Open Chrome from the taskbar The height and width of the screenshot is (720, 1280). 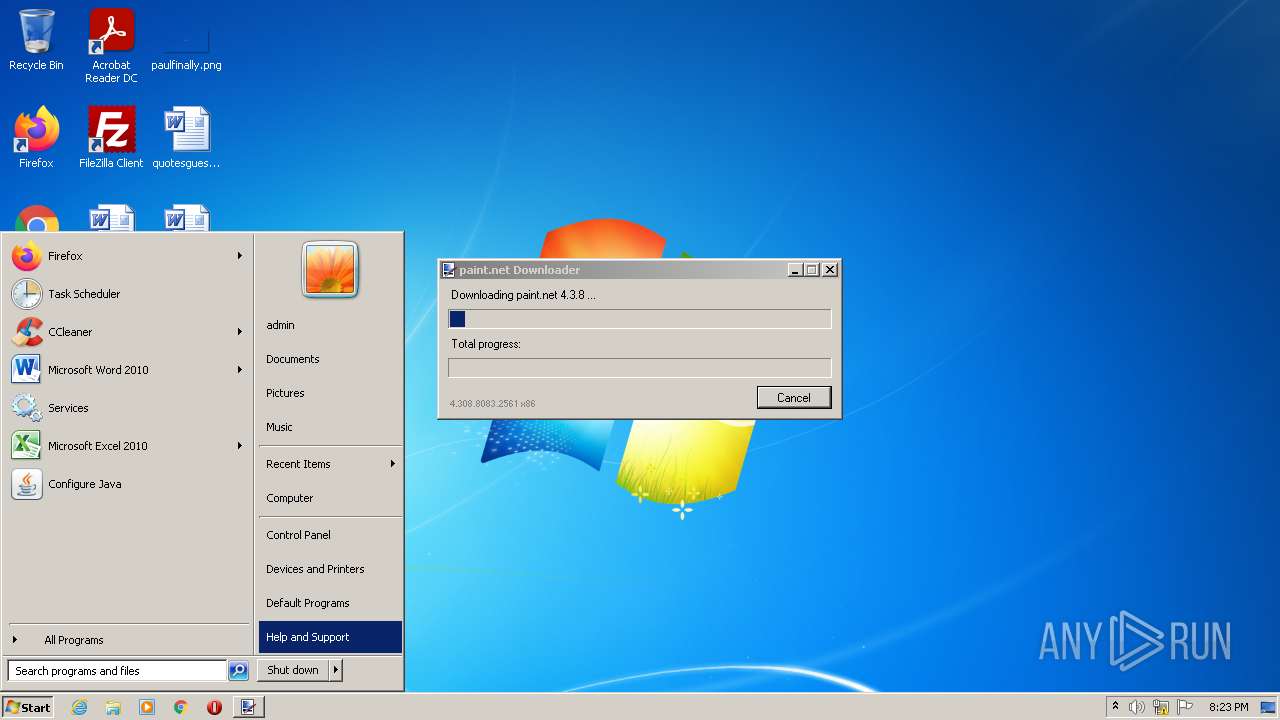181,707
